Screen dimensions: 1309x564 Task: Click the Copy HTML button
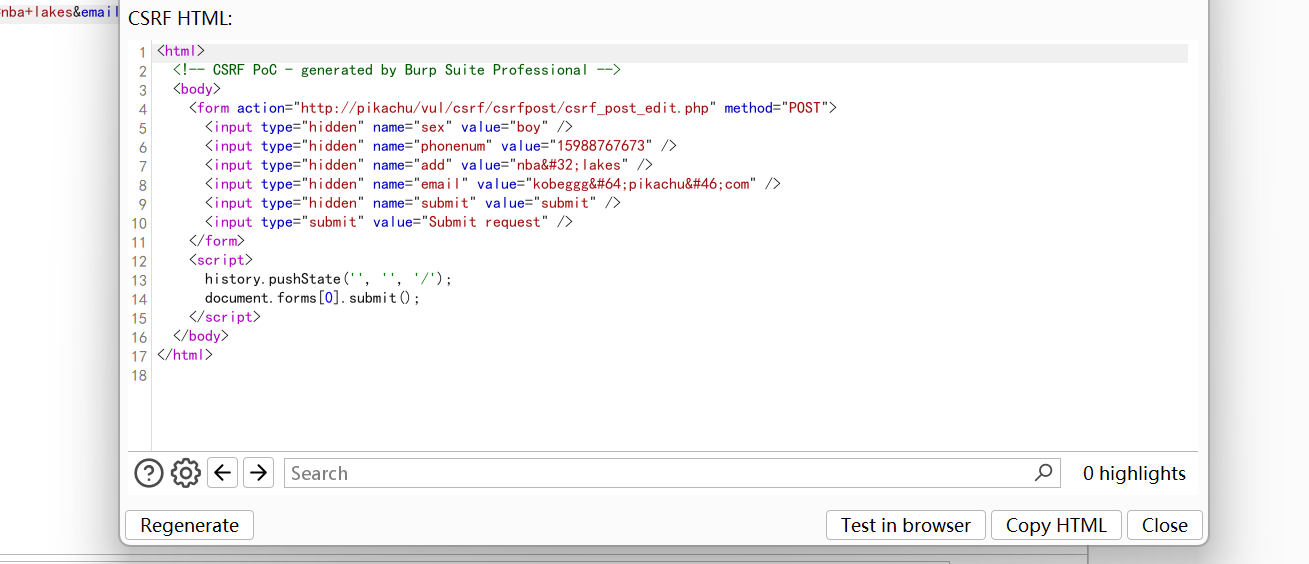(x=1057, y=525)
